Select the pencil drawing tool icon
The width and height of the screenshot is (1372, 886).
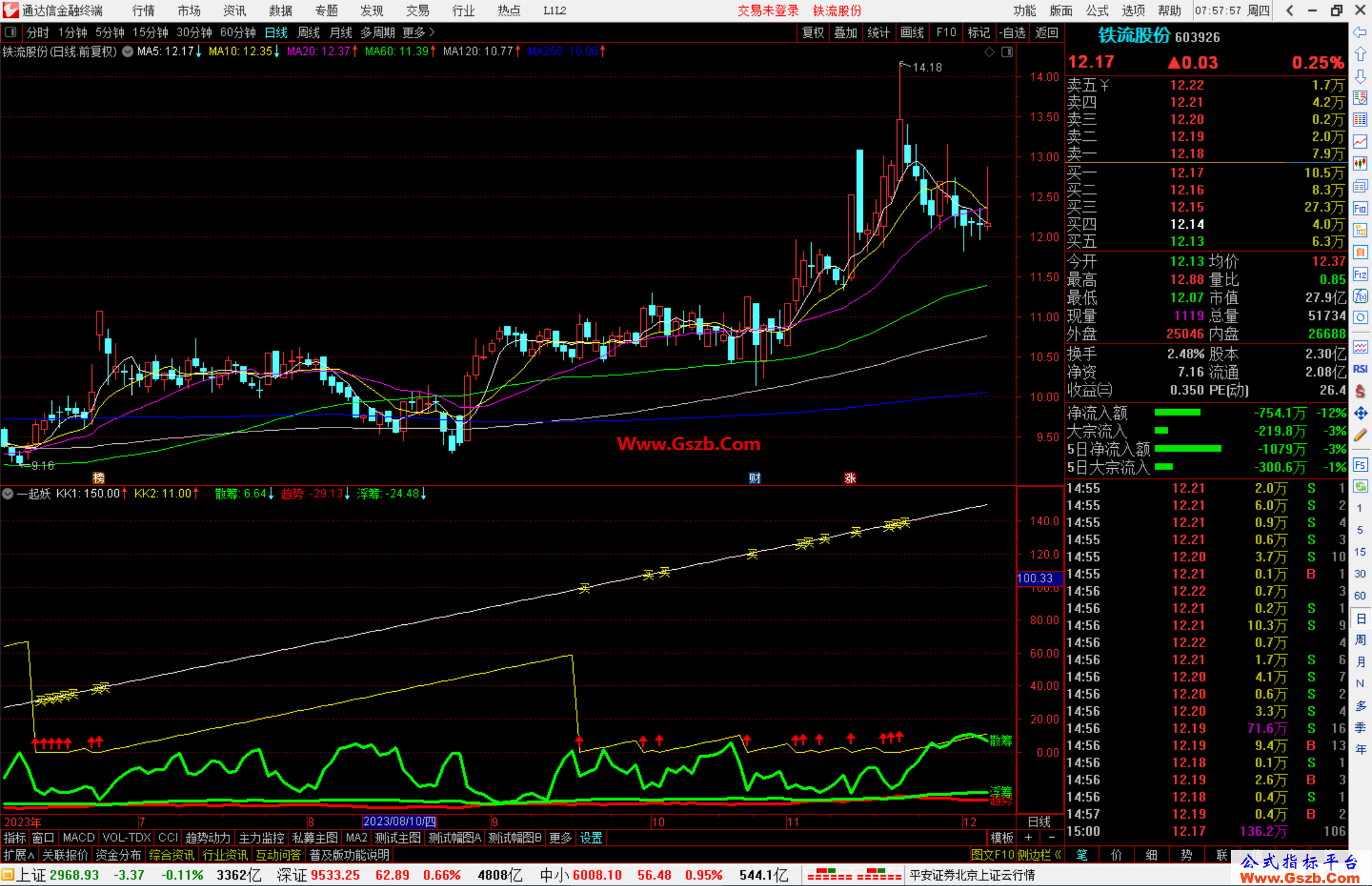point(1360,436)
